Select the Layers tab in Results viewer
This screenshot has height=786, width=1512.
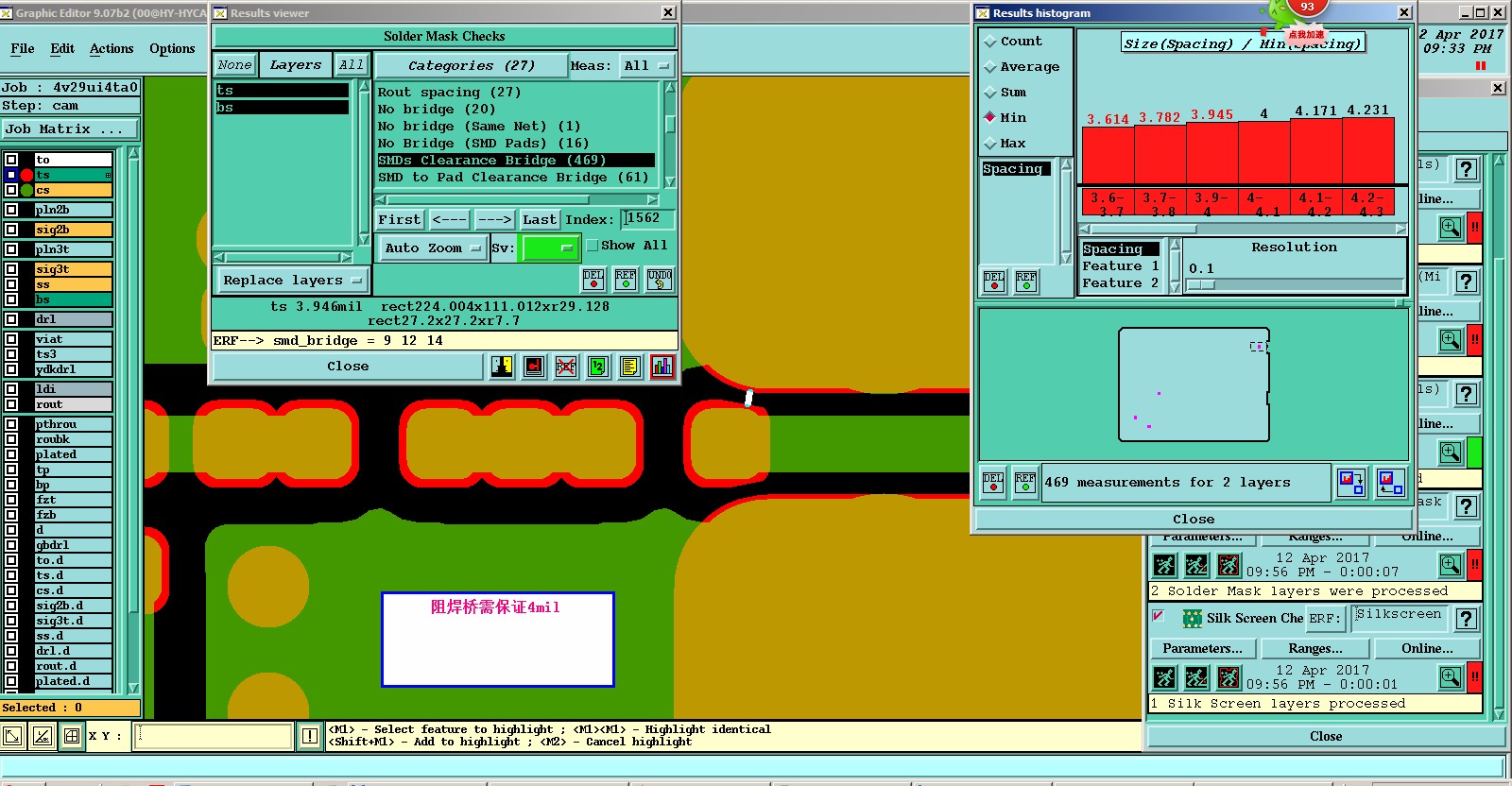[296, 65]
